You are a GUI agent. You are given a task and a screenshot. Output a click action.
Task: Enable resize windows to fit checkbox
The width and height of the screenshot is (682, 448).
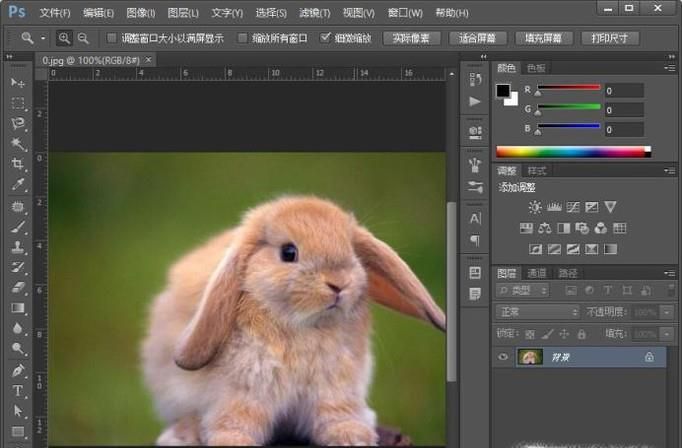[x=112, y=38]
